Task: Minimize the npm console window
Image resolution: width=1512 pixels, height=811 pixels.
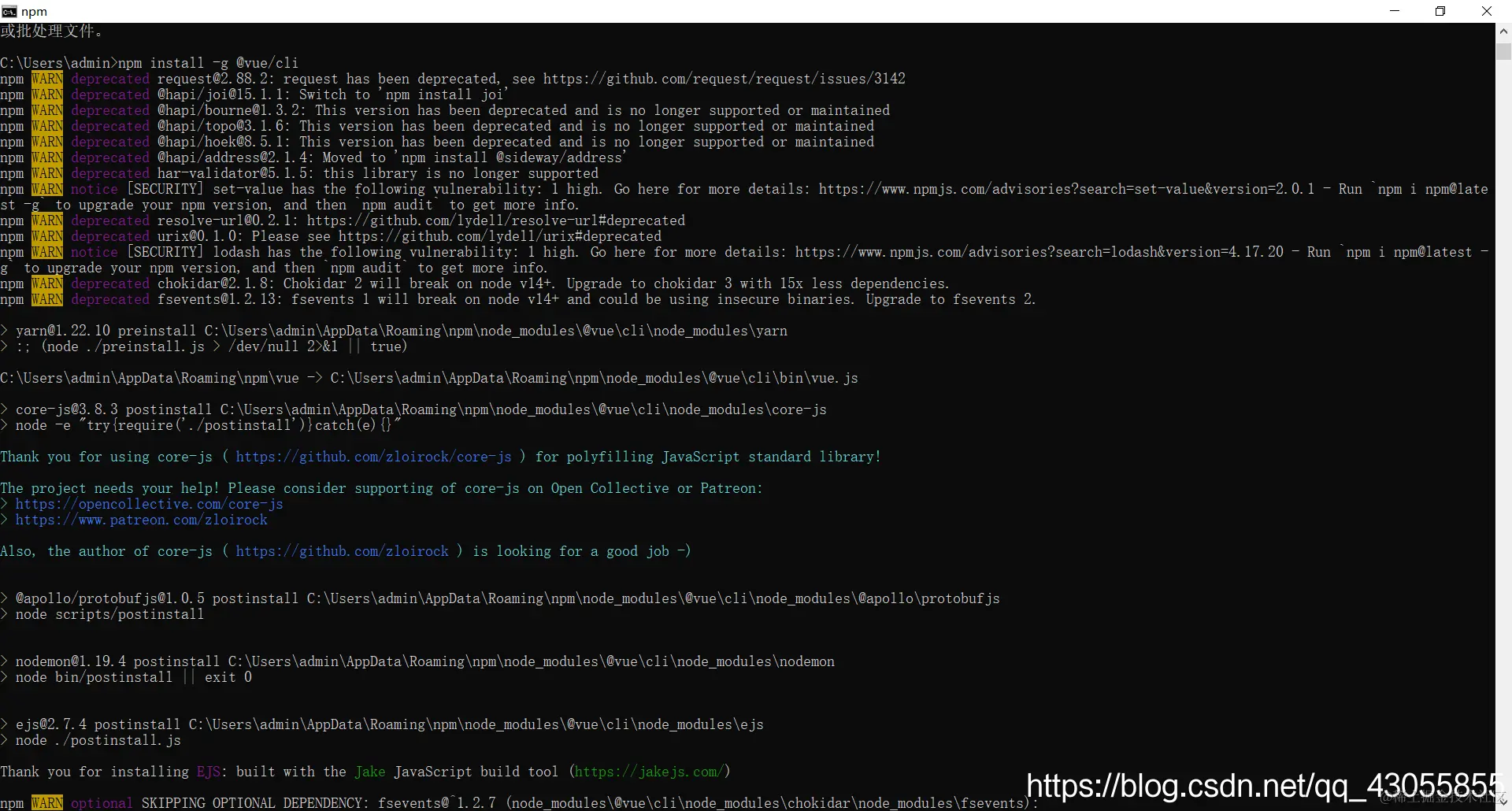Action: click(x=1395, y=11)
